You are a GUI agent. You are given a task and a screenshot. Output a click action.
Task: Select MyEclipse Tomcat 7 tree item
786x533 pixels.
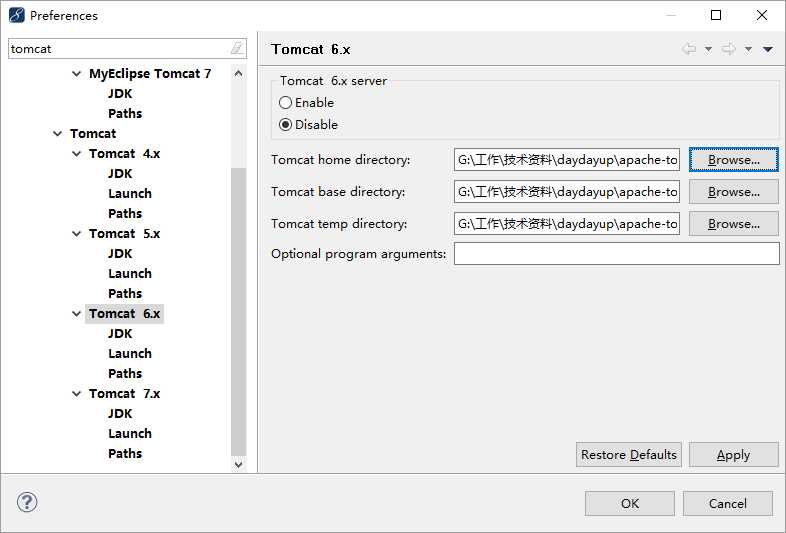click(150, 74)
